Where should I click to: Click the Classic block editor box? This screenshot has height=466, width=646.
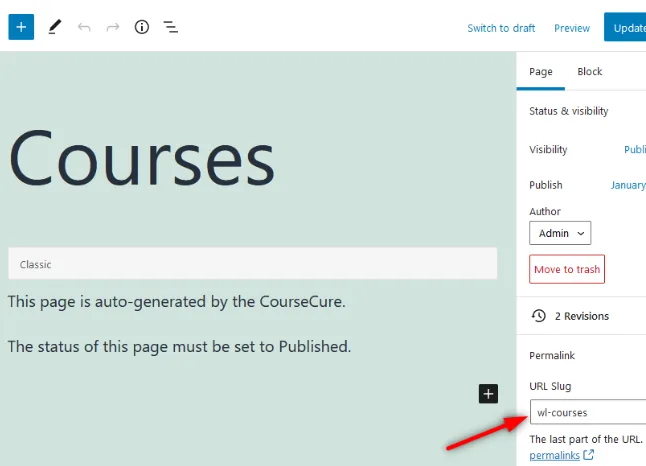pyautogui.click(x=252, y=264)
